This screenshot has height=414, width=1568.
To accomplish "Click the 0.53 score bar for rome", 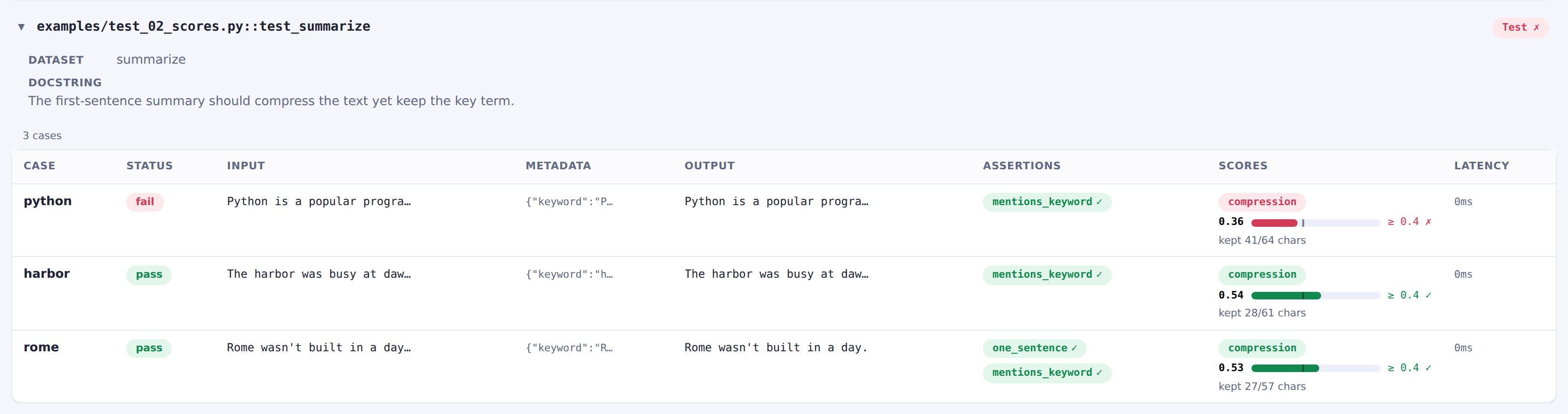I will [x=1315, y=368].
